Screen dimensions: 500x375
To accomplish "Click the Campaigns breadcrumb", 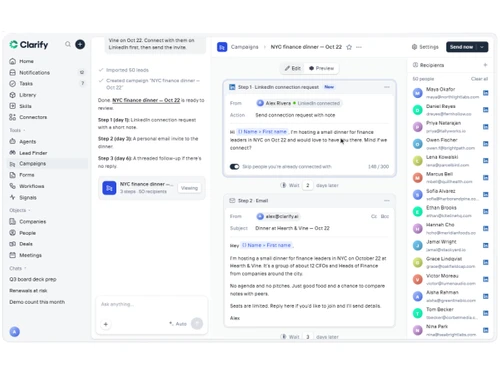I will (245, 47).
